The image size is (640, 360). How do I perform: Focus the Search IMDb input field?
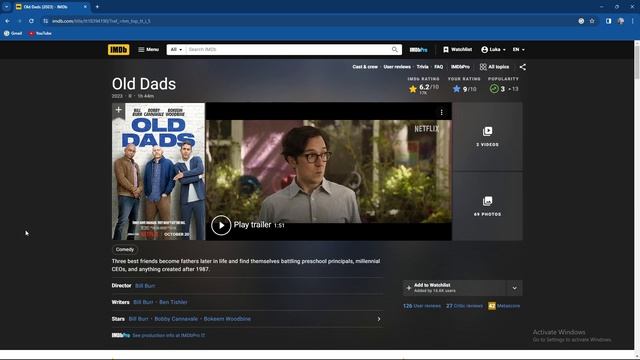[288, 49]
